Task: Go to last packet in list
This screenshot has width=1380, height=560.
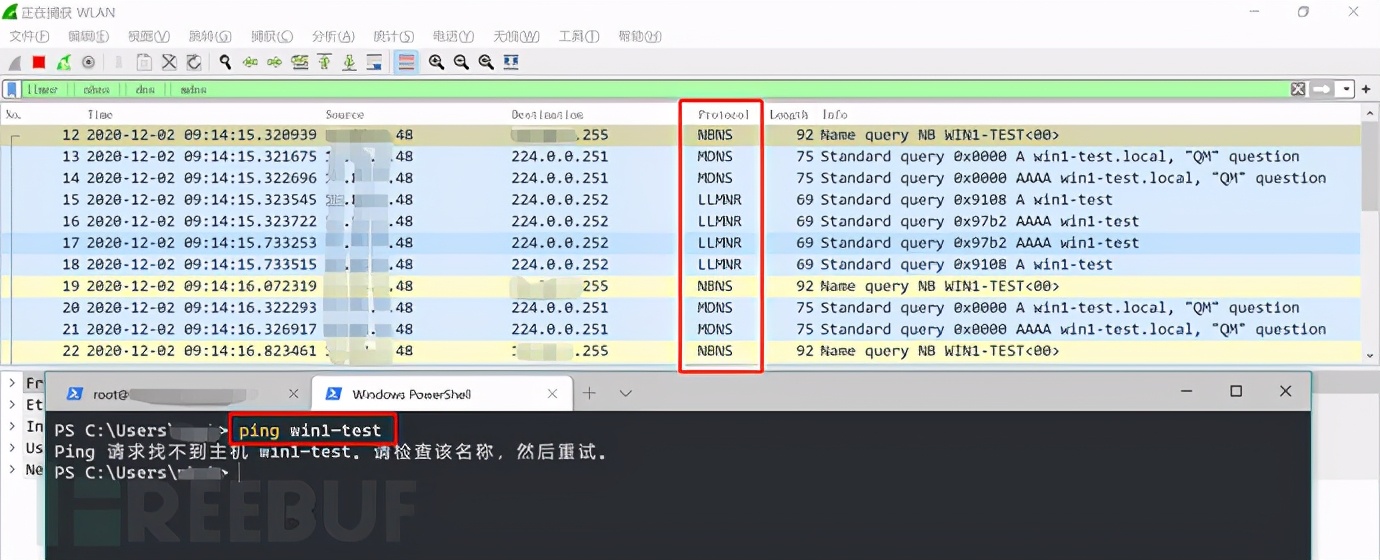Action: tap(349, 62)
